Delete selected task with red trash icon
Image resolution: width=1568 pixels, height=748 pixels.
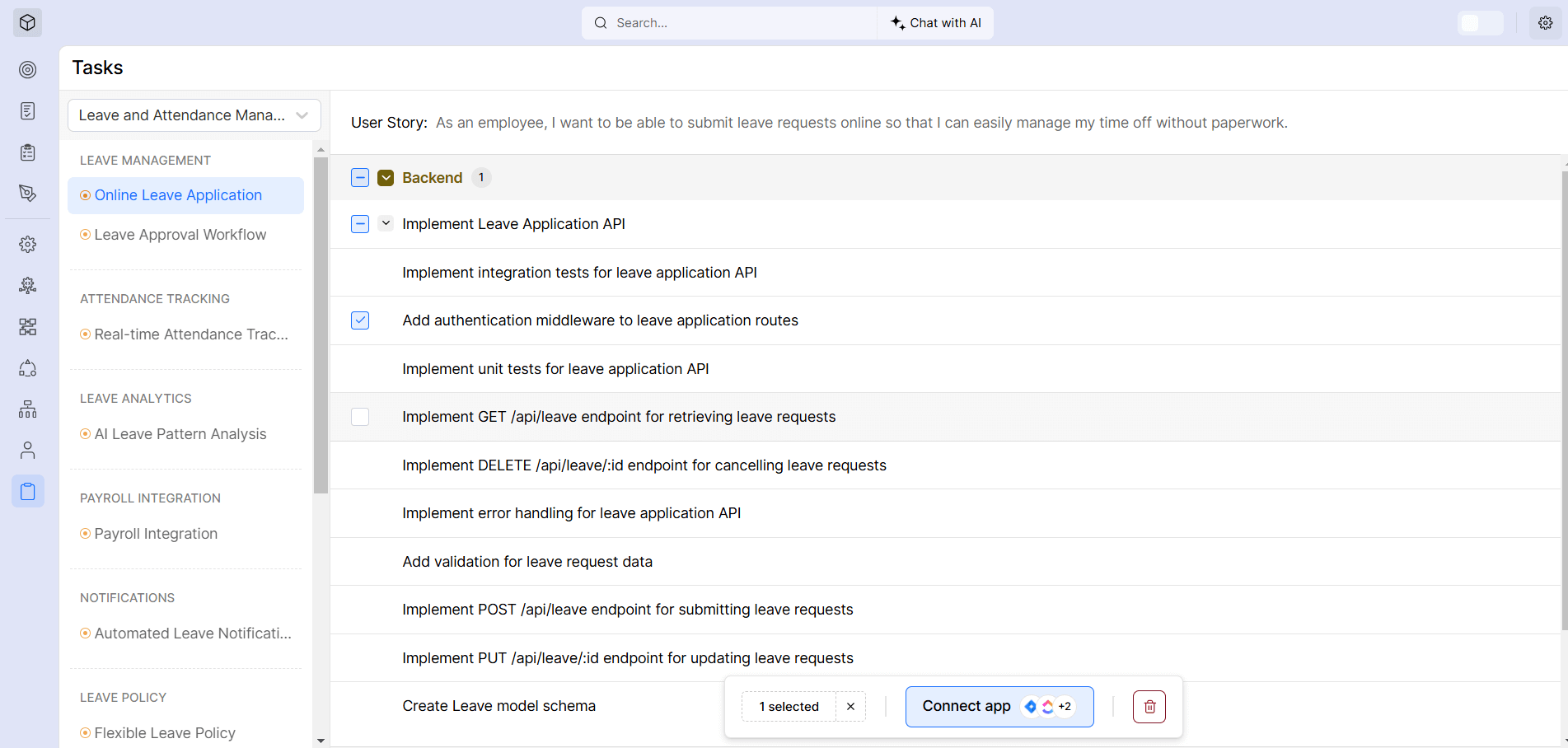click(x=1149, y=707)
